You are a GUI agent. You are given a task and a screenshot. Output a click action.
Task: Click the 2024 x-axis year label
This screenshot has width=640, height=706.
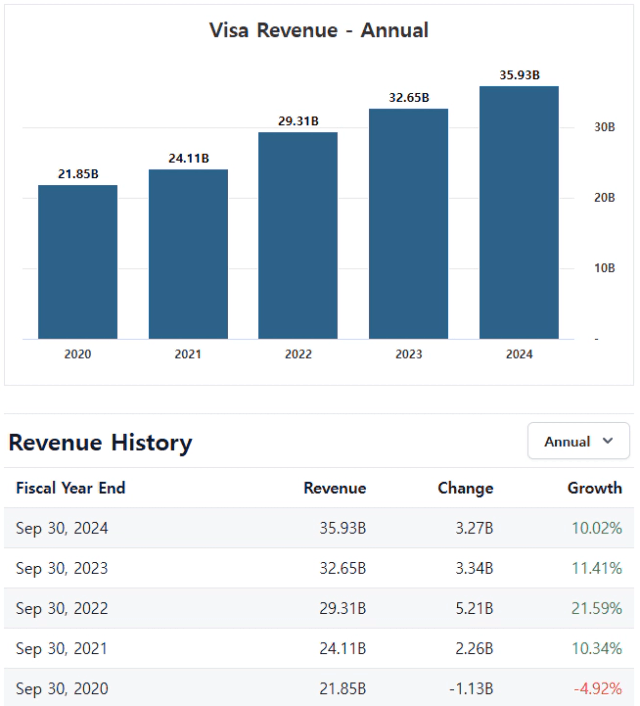tap(519, 354)
